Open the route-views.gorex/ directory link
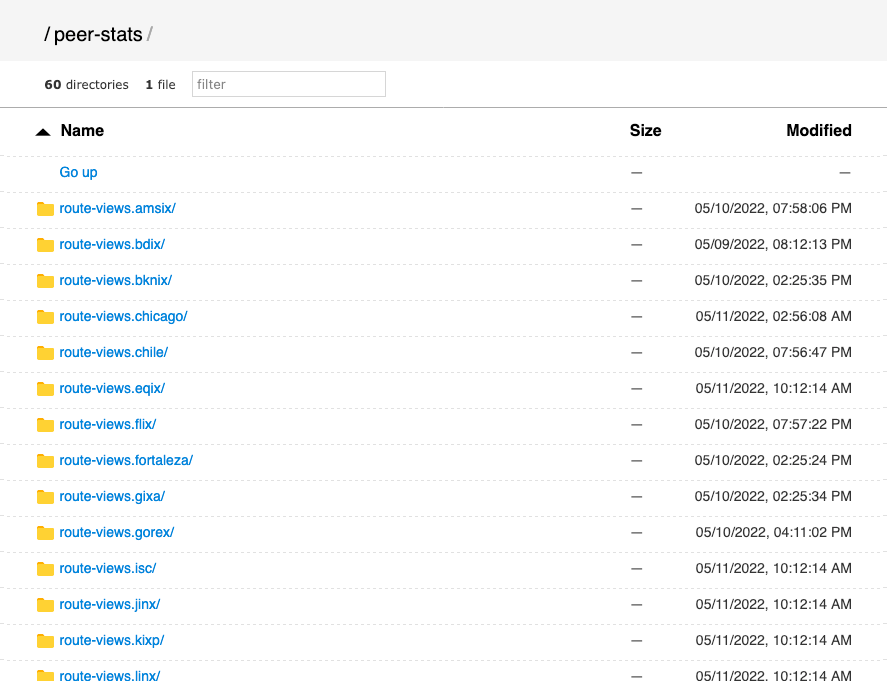Screen dimensions: 887x681 tap(117, 532)
